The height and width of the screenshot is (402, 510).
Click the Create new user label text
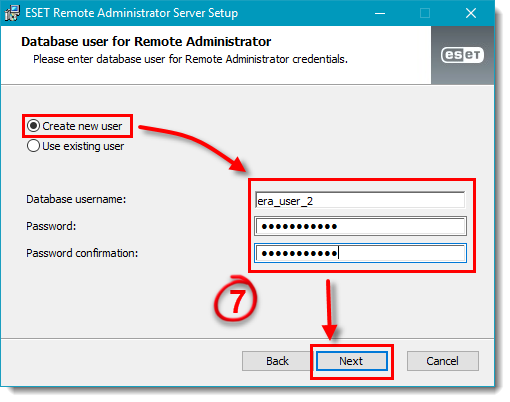pyautogui.click(x=82, y=126)
